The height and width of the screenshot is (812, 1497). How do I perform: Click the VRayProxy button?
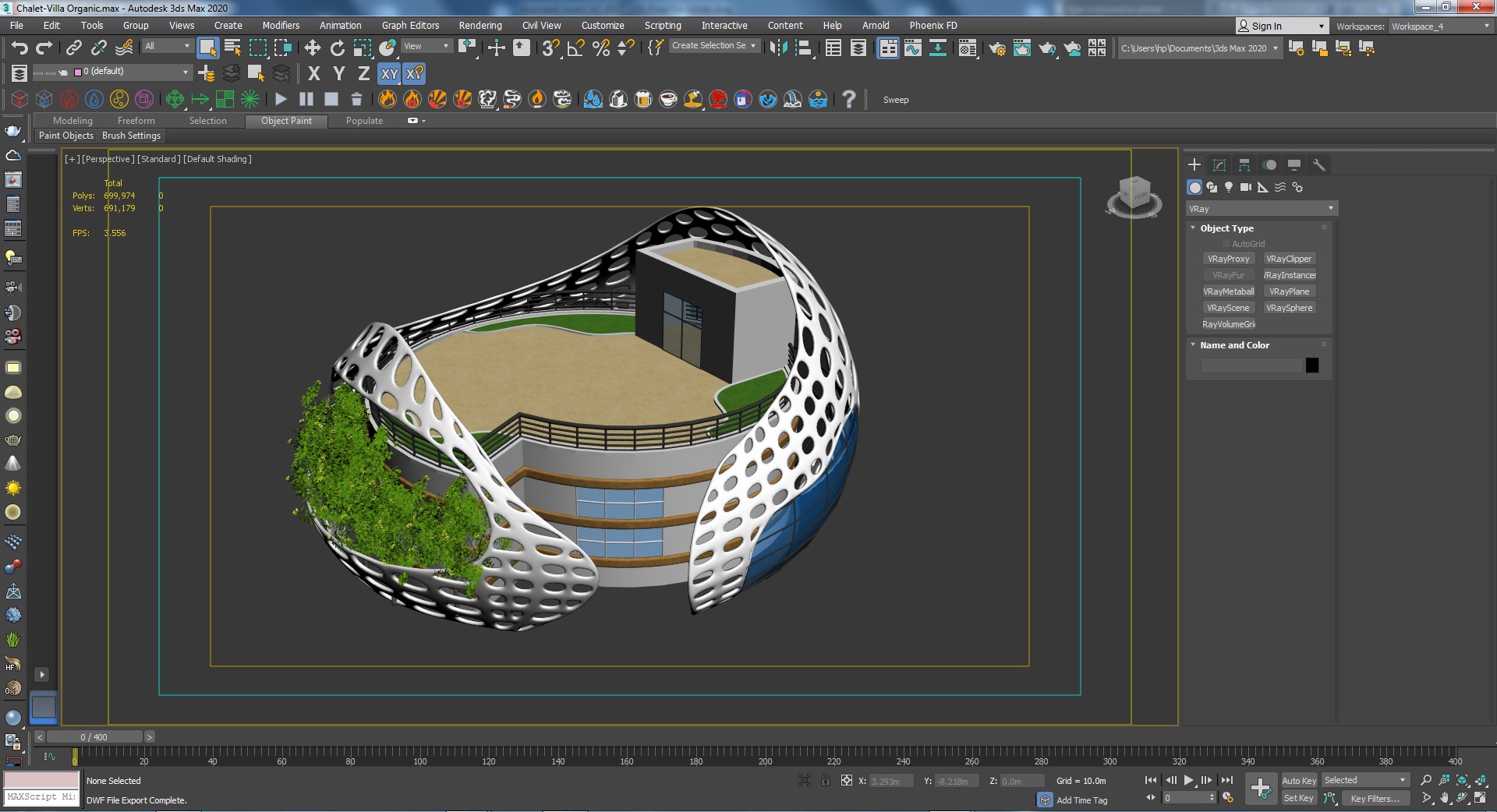point(1228,259)
